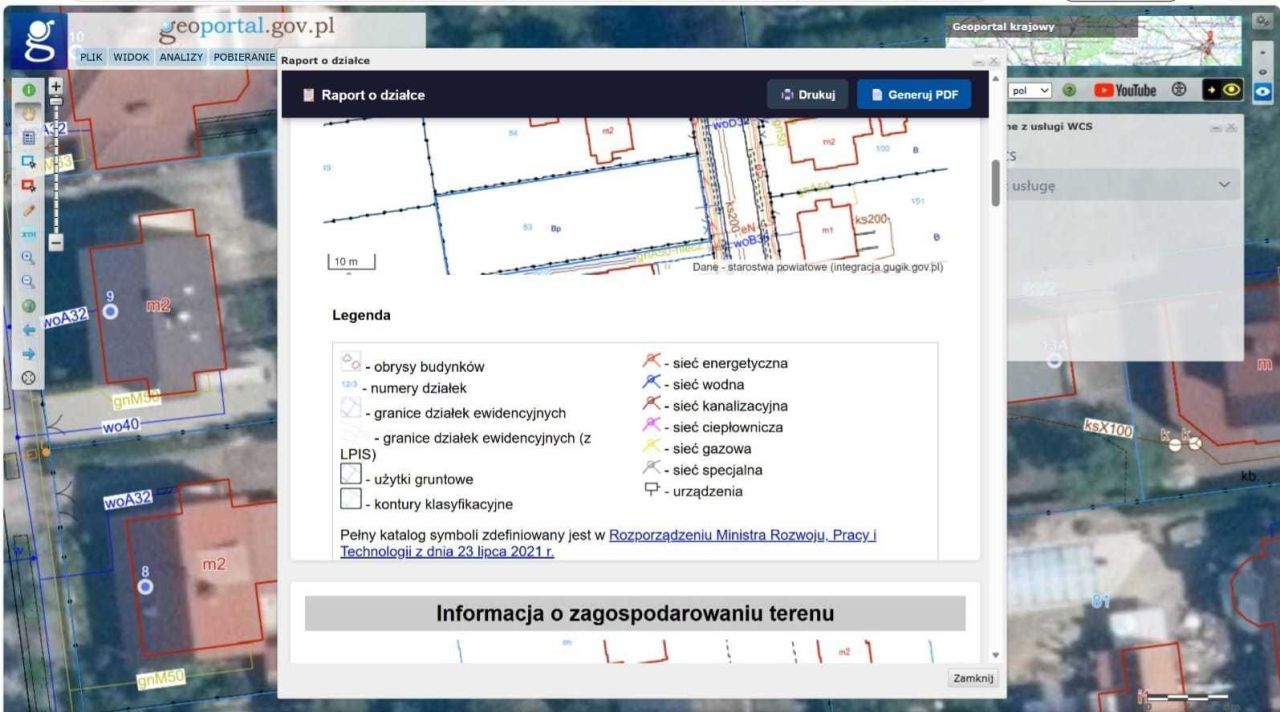Activate the zoom-out magnifier tool

click(29, 282)
